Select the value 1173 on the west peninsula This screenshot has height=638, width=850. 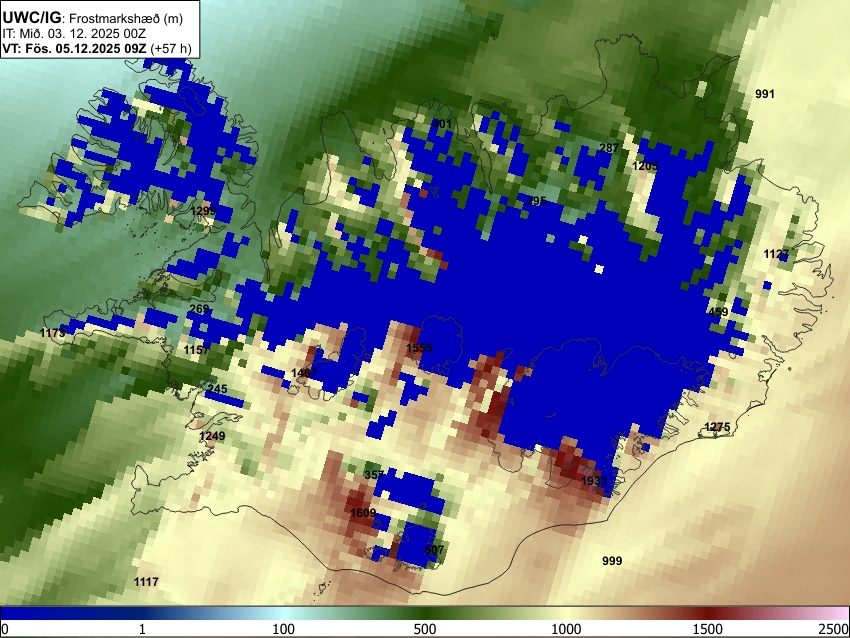pos(53,332)
